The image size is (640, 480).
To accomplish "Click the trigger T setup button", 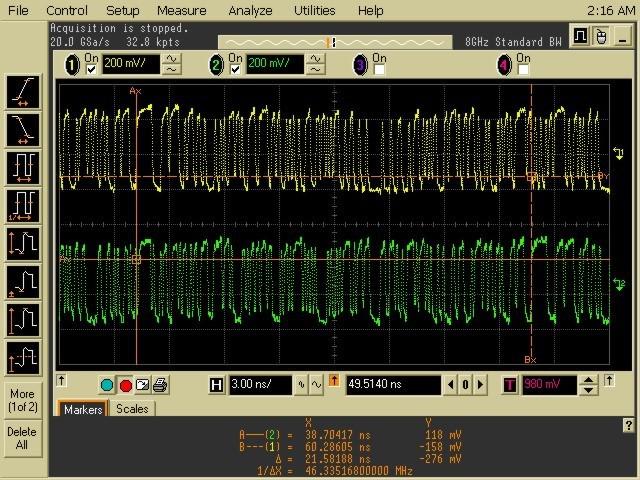I will (x=509, y=385).
